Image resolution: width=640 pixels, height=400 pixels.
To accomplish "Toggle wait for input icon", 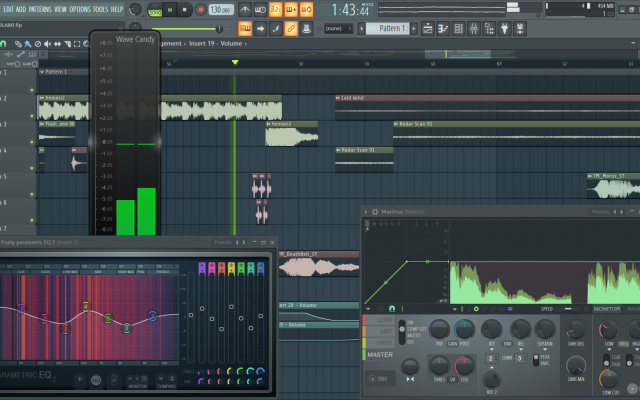I will tap(260, 9).
